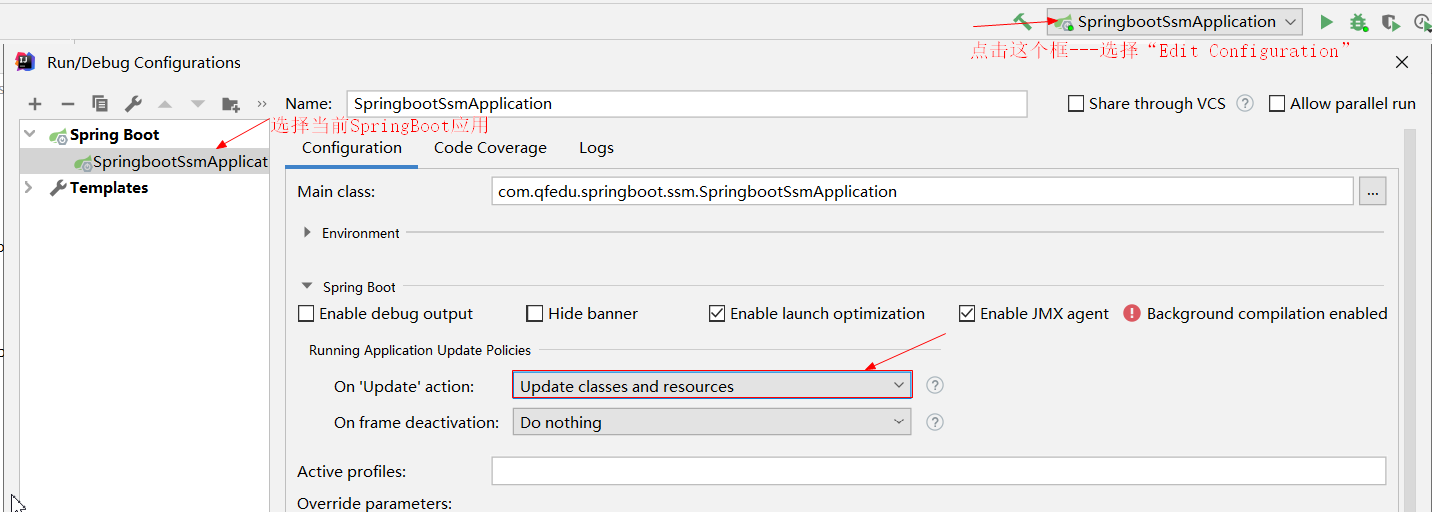The image size is (1432, 512).
Task: Click browse button for Main class
Action: point(1372,191)
